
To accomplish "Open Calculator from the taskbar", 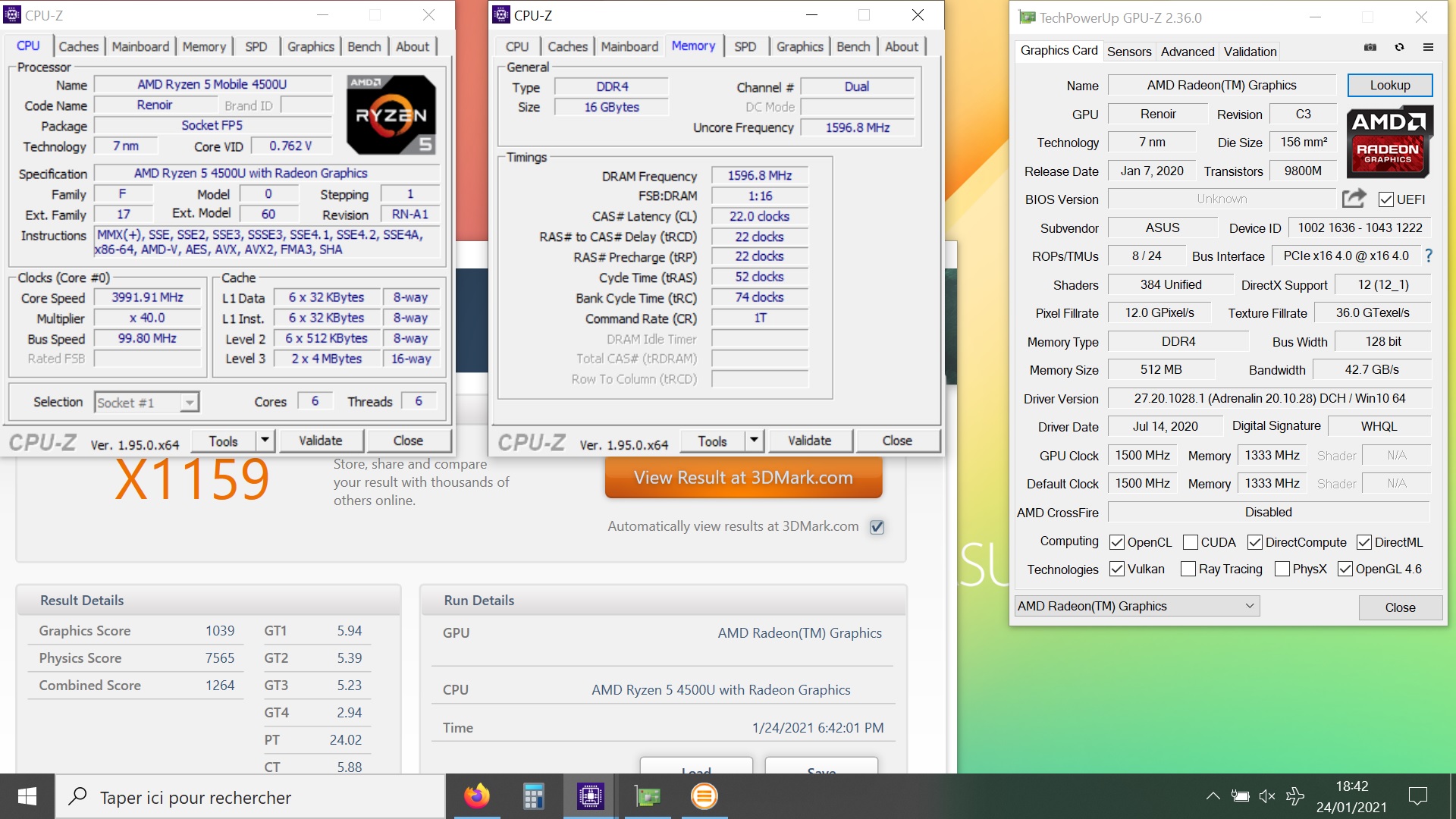I will 534,796.
